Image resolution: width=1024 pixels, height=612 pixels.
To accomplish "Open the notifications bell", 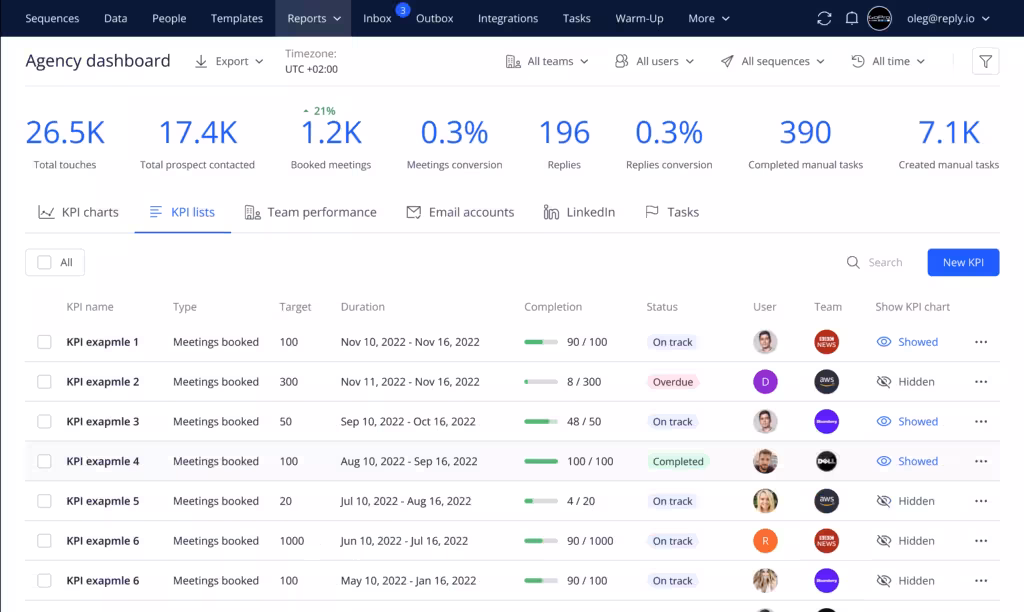I will [x=852, y=18].
